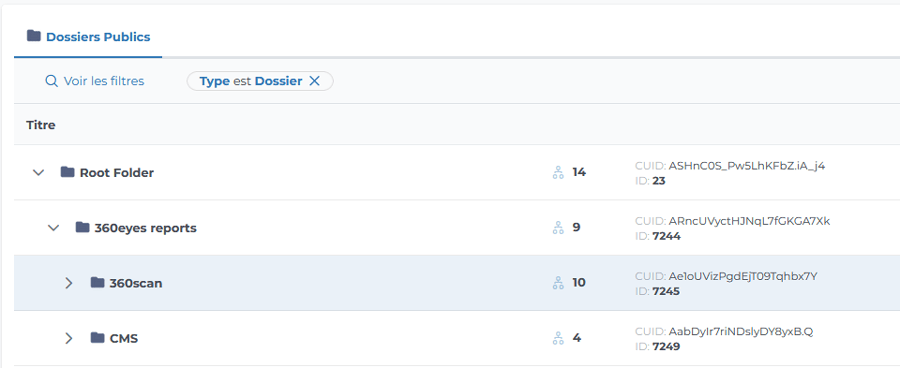Click folder icon in Dossiers Publics tab
This screenshot has height=368, width=900.
point(34,36)
